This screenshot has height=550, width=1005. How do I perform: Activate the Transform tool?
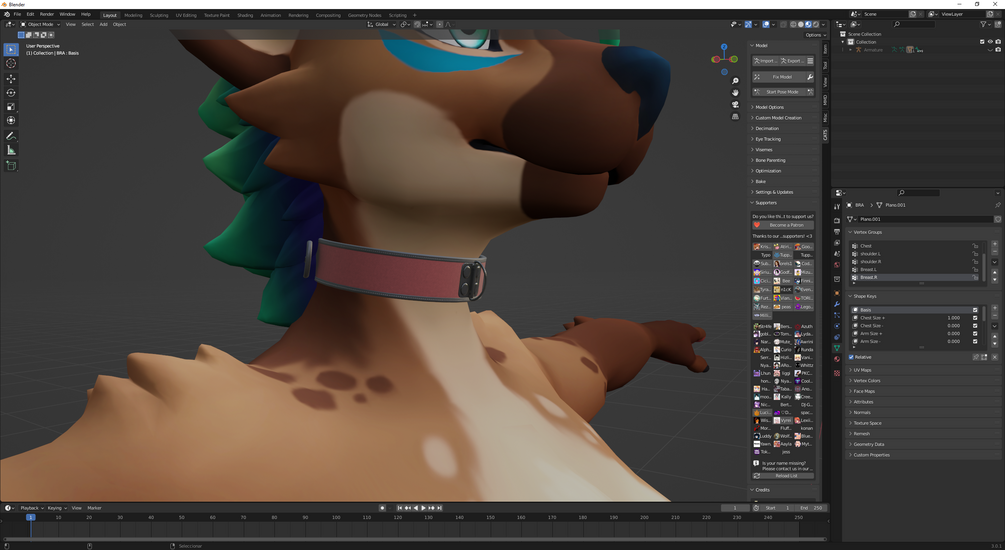[11, 121]
